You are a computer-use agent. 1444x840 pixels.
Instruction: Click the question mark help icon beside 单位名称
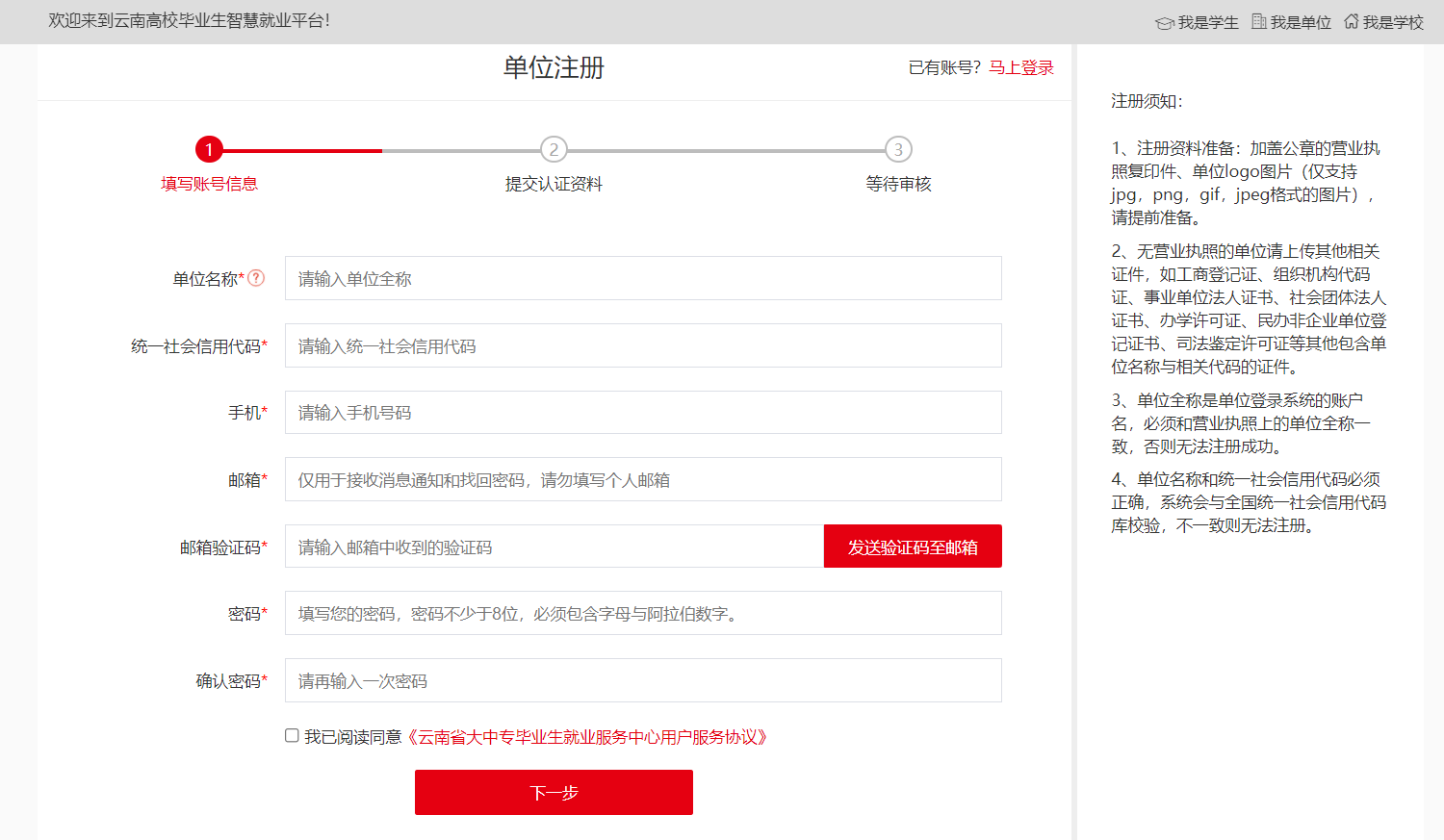click(256, 278)
